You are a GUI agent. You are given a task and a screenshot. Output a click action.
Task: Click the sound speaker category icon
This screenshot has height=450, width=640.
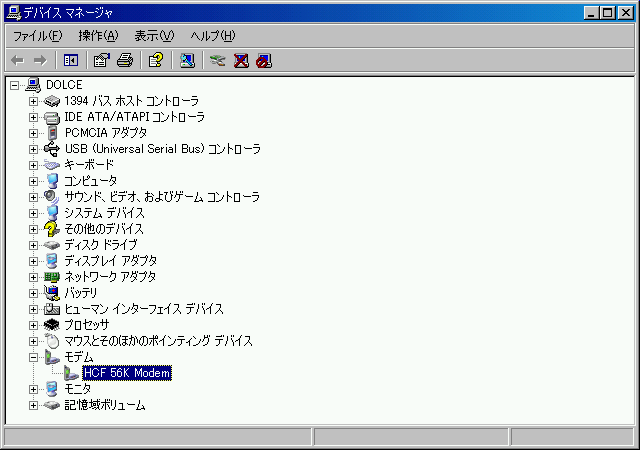pyautogui.click(x=52, y=197)
